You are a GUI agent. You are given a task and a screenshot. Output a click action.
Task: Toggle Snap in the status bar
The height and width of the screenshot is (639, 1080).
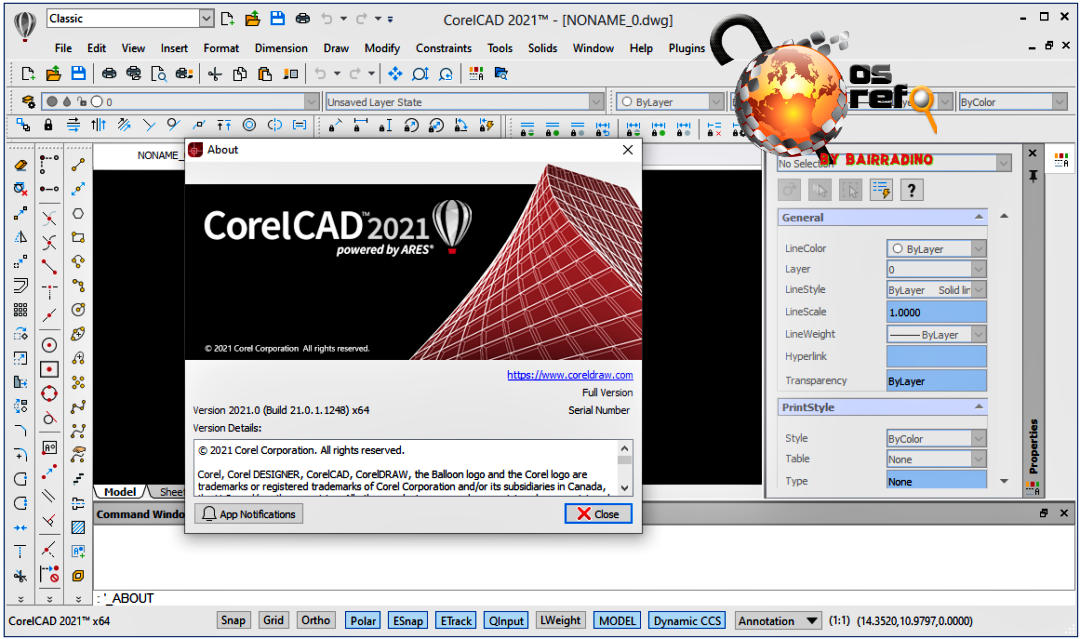pyautogui.click(x=233, y=620)
